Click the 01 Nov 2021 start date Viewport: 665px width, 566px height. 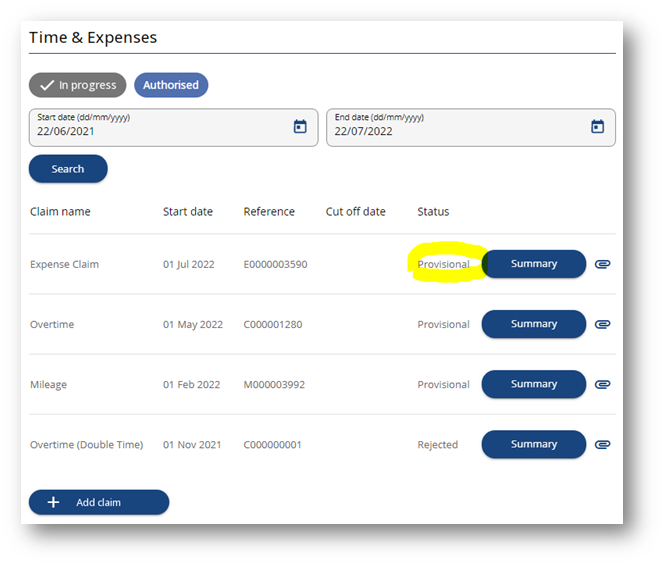pyautogui.click(x=192, y=445)
